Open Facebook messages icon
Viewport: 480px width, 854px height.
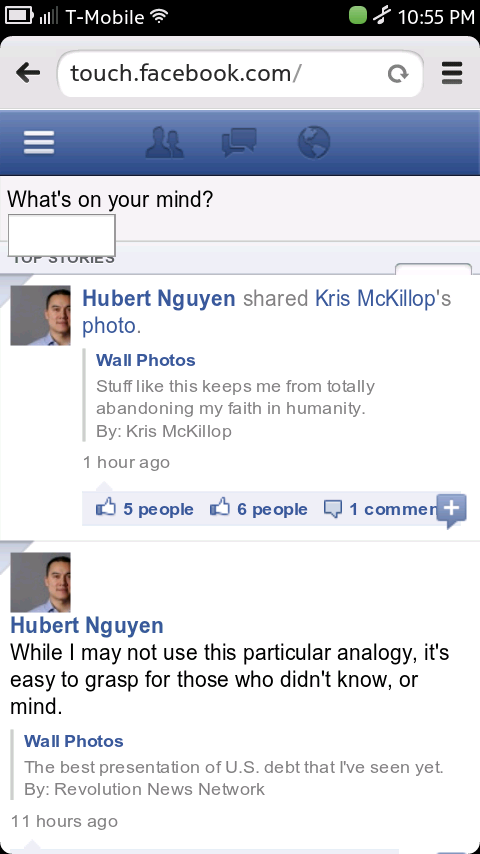pos(239,143)
